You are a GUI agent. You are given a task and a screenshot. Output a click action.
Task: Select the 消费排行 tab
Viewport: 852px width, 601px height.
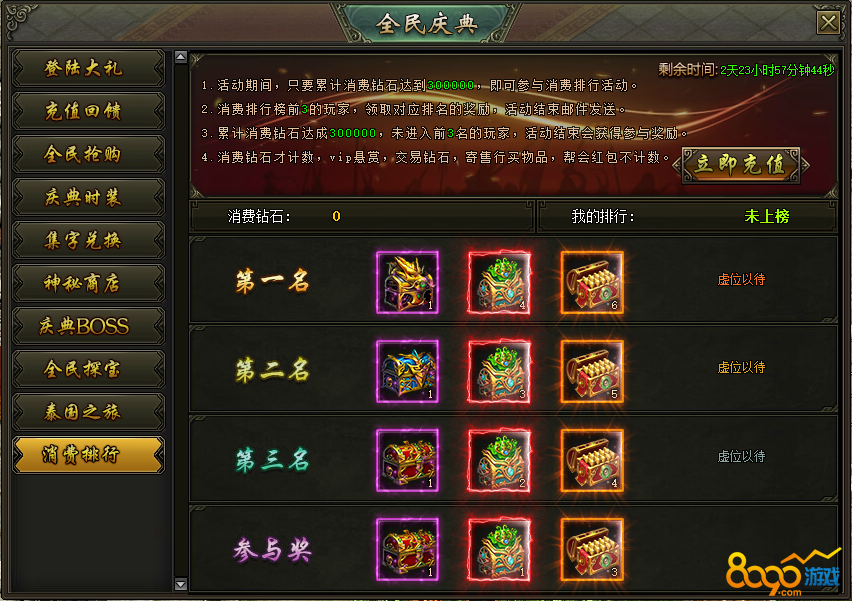88,455
